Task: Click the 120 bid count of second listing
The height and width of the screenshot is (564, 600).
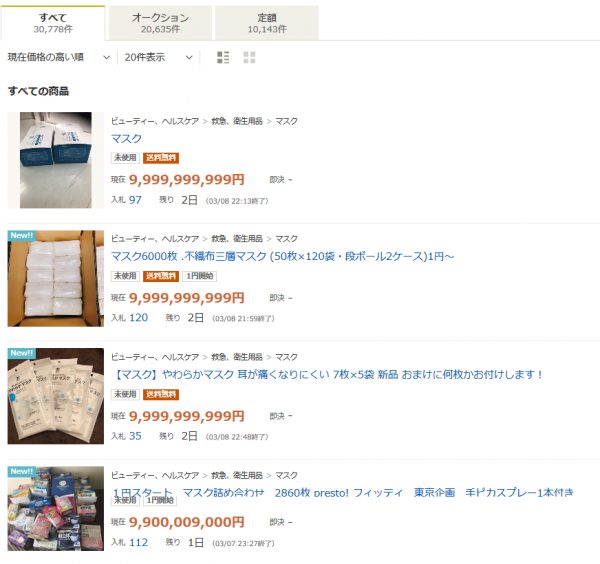Action: point(139,318)
